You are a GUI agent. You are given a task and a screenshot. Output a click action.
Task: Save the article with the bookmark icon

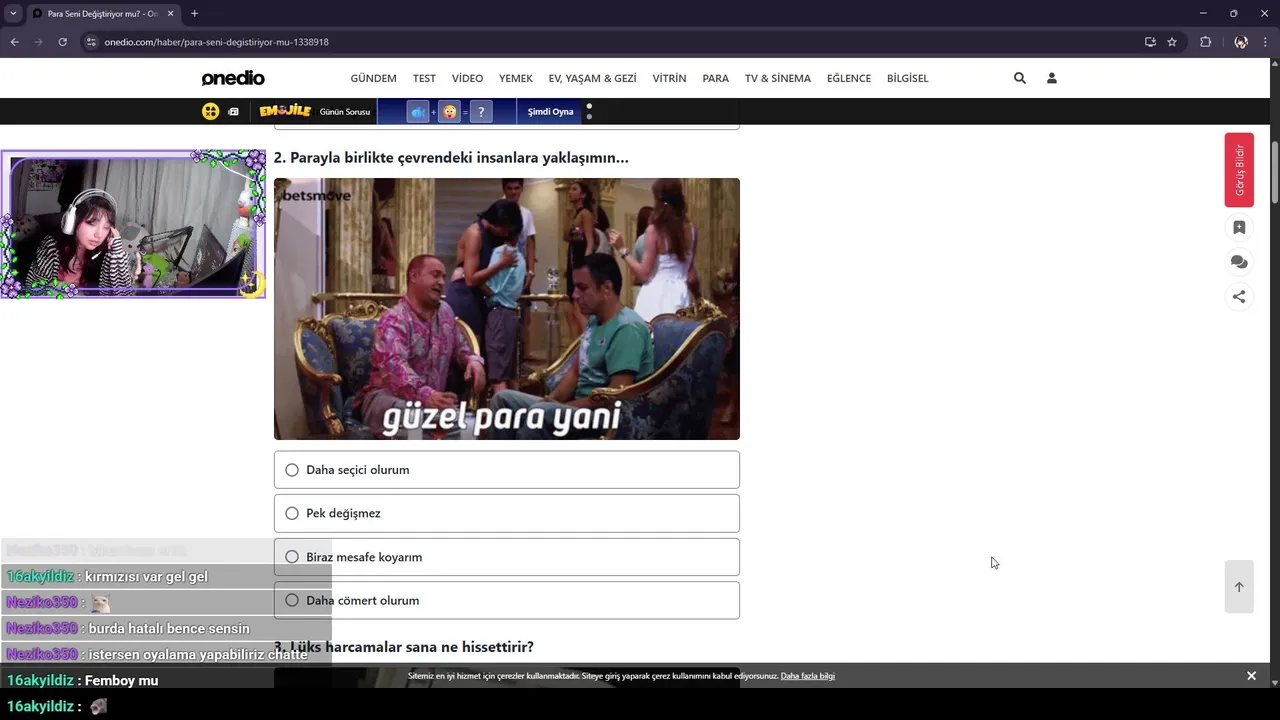tap(1239, 227)
